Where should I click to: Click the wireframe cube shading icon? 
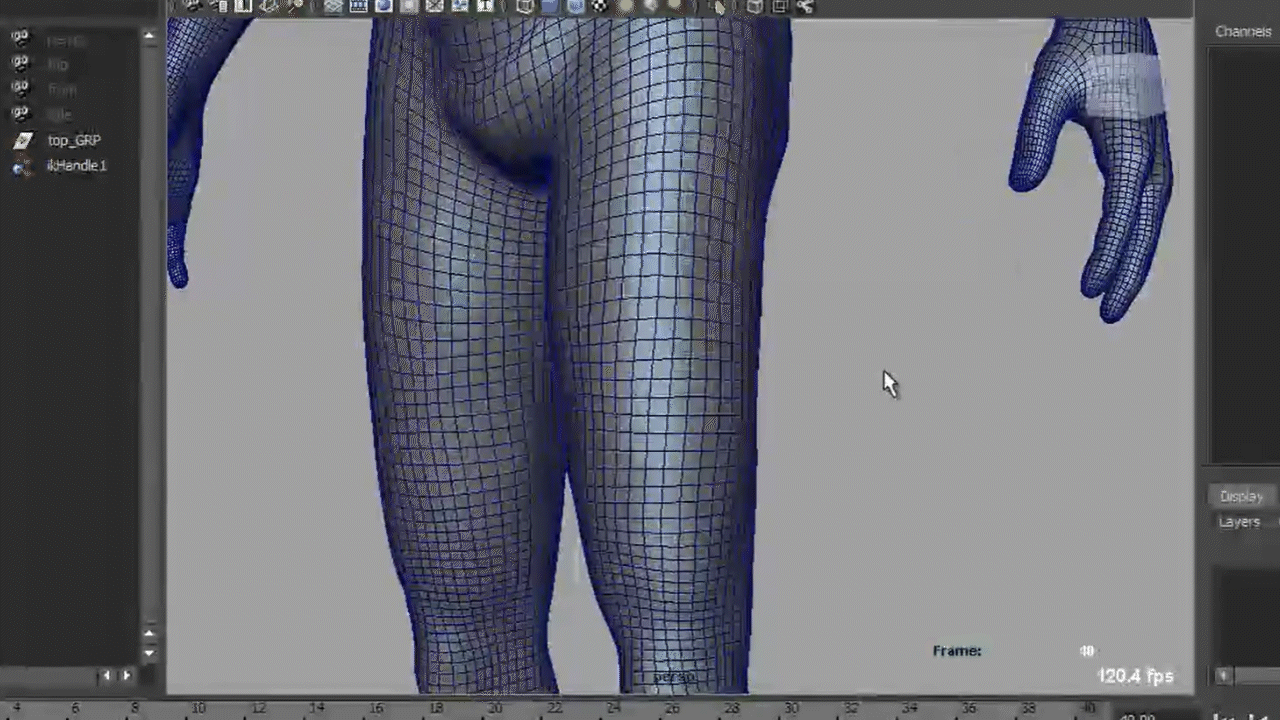(525, 6)
